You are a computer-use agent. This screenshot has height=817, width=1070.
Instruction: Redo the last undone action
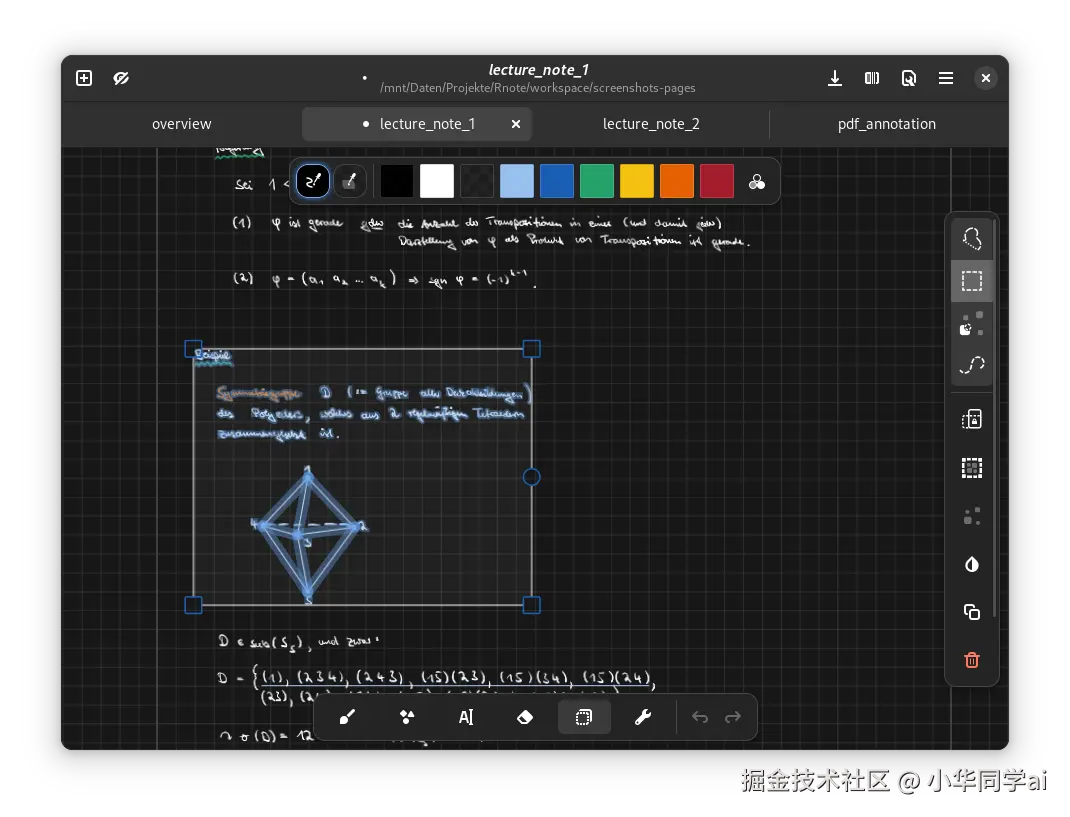point(733,717)
